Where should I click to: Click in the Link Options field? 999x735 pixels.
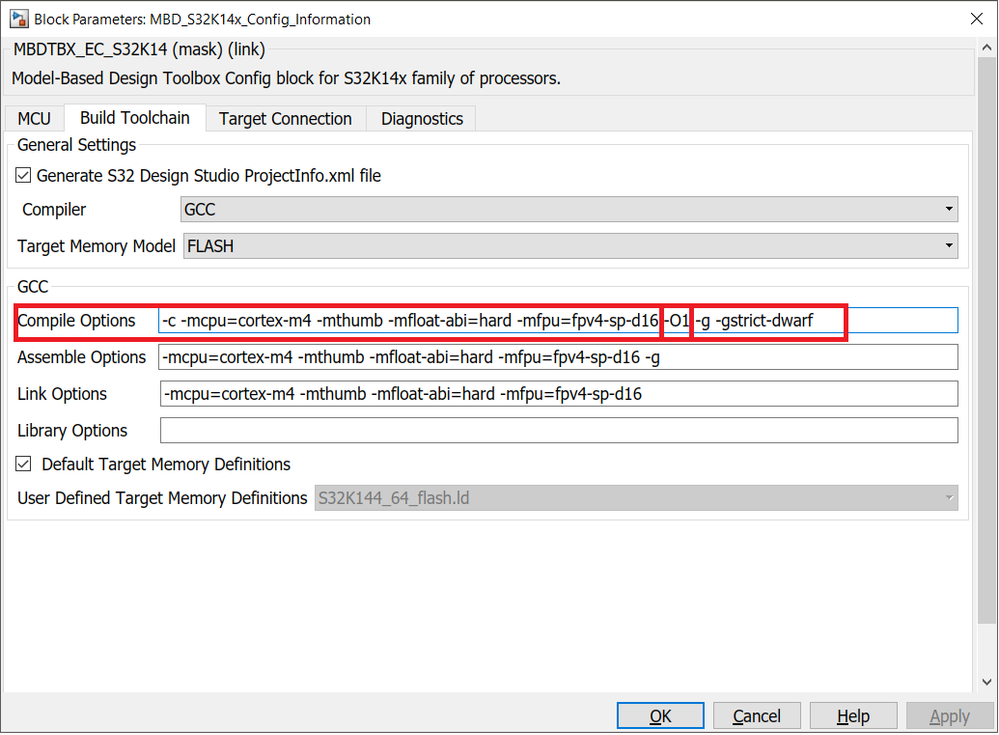tap(559, 394)
